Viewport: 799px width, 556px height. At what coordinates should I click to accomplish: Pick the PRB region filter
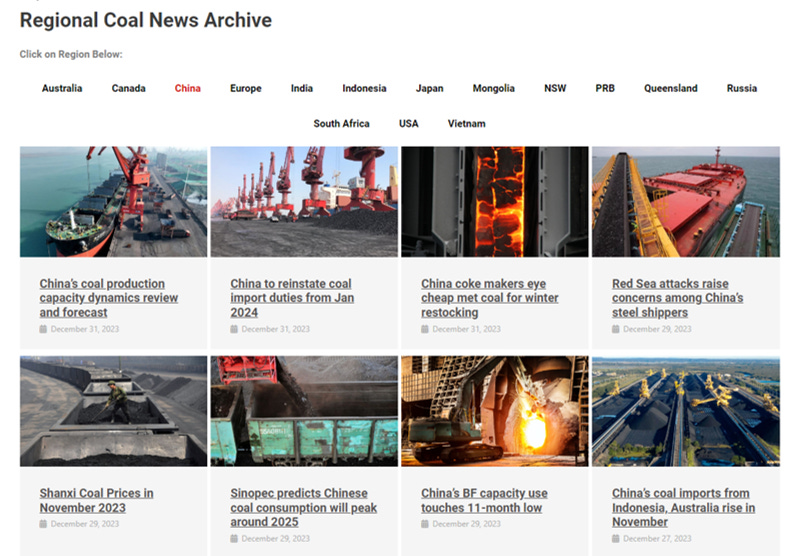605,88
